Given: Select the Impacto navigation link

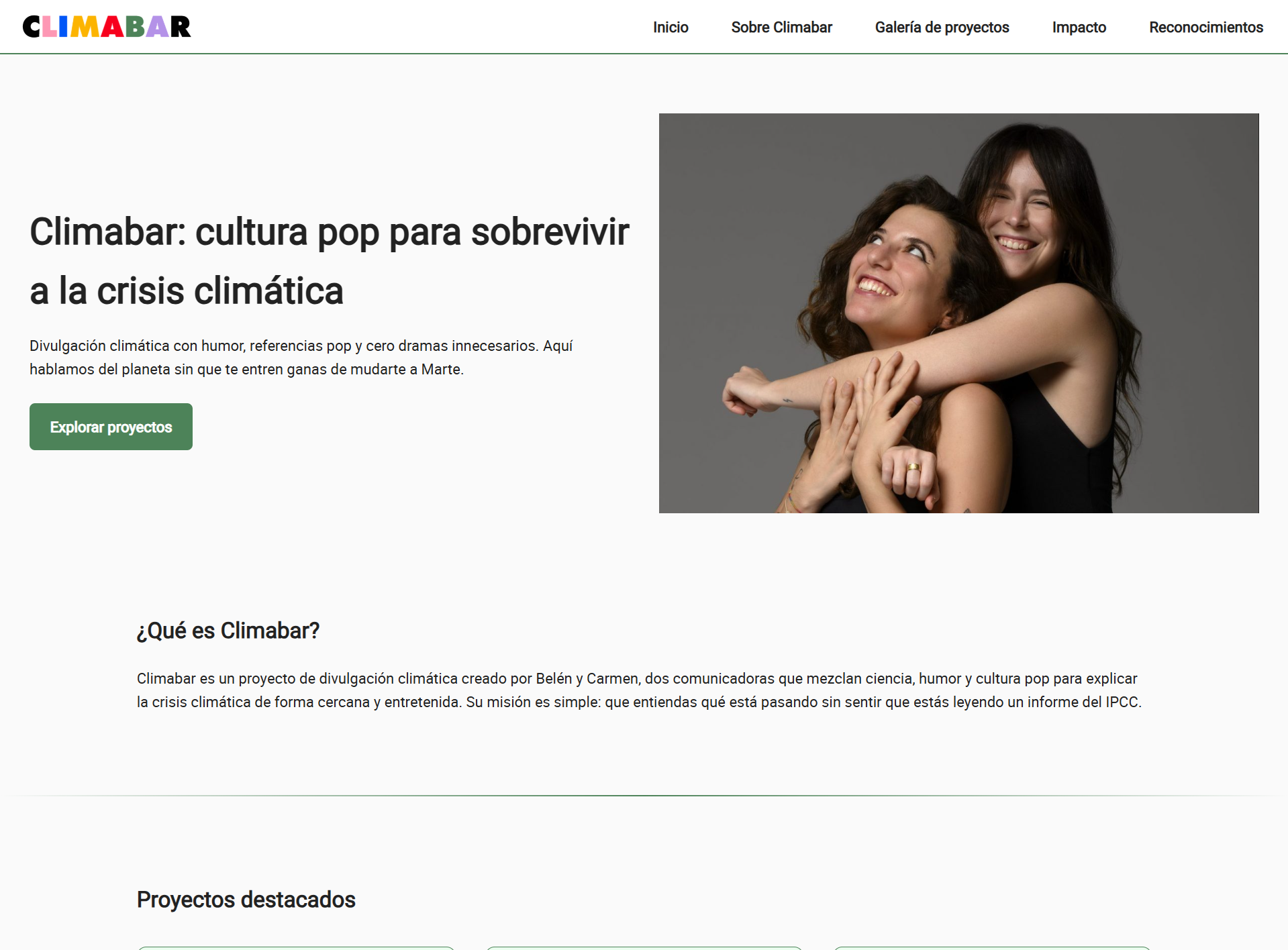Looking at the screenshot, I should 1079,28.
